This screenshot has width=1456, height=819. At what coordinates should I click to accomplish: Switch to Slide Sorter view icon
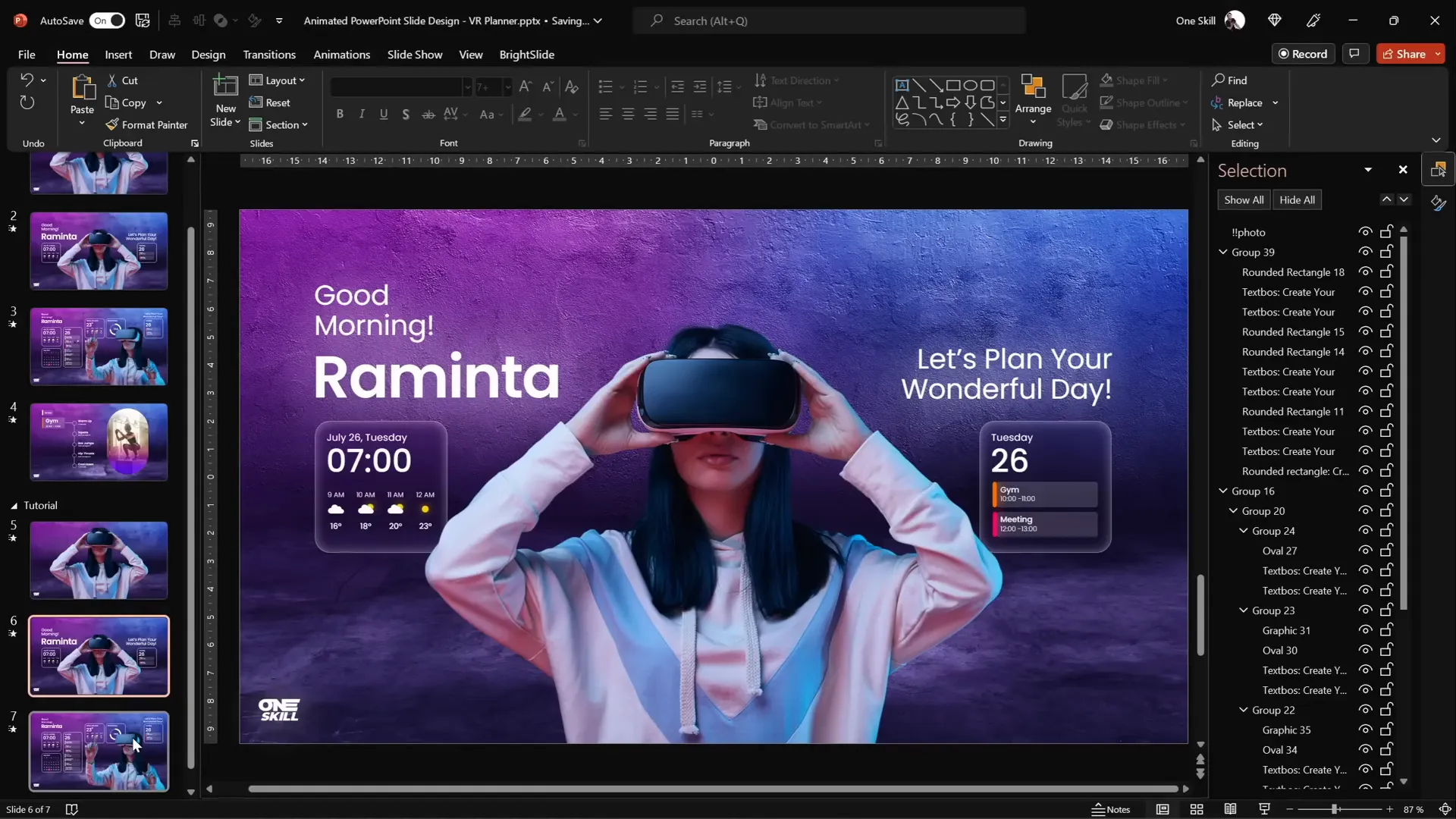coord(1197,810)
